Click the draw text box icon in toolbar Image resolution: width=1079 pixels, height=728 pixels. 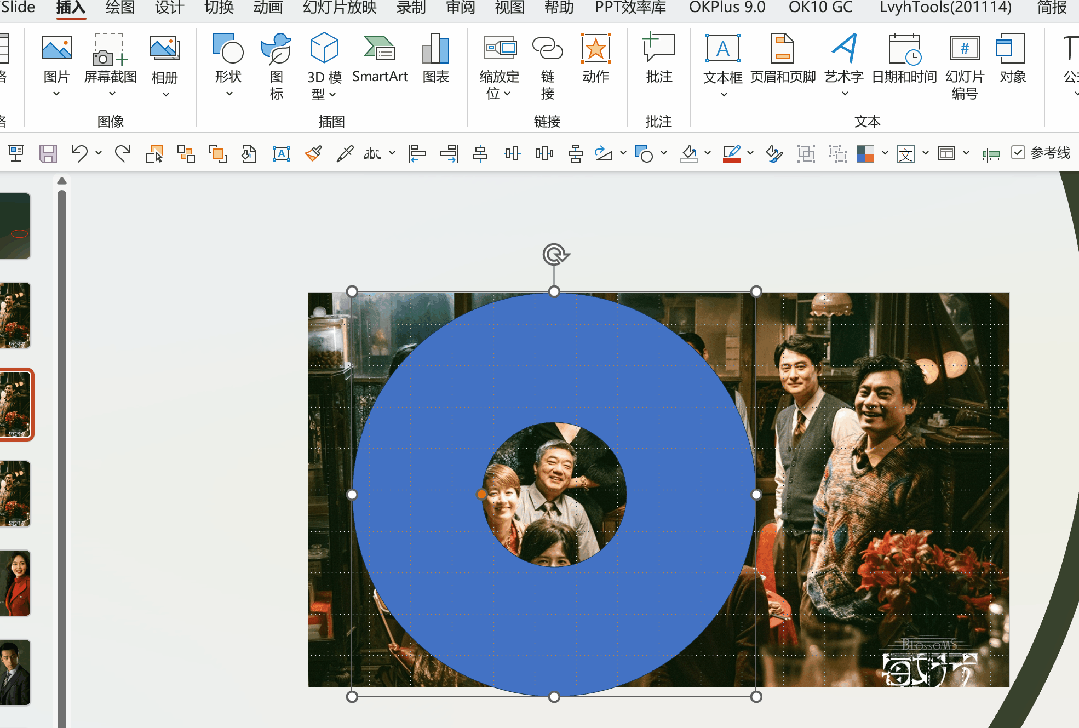(281, 153)
